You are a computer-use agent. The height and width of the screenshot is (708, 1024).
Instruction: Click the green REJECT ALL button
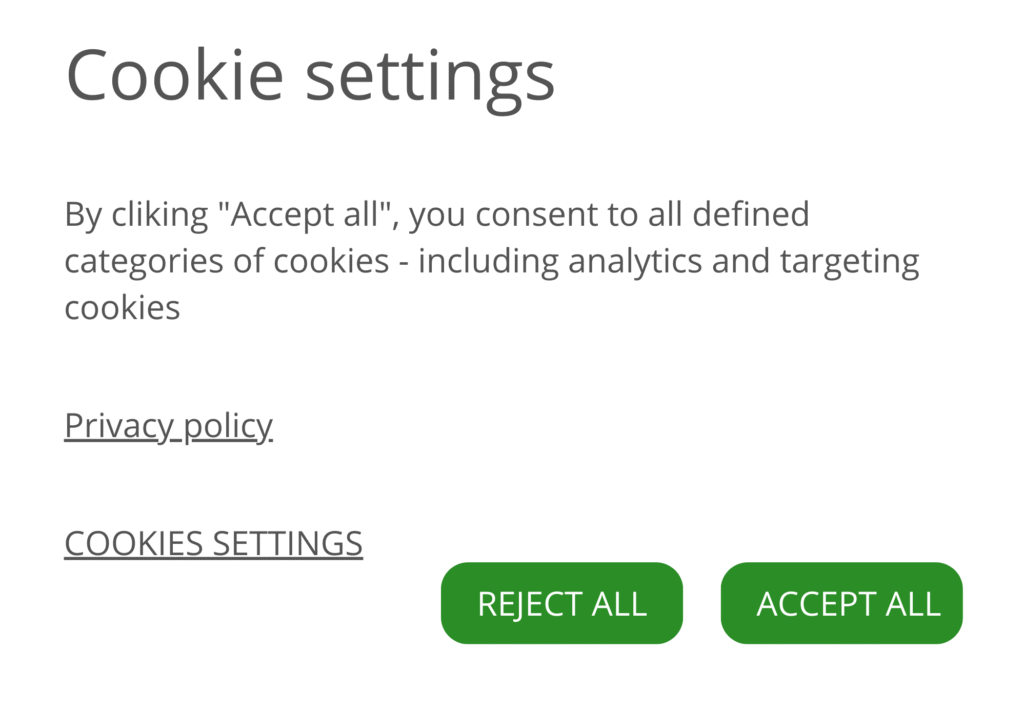point(561,603)
